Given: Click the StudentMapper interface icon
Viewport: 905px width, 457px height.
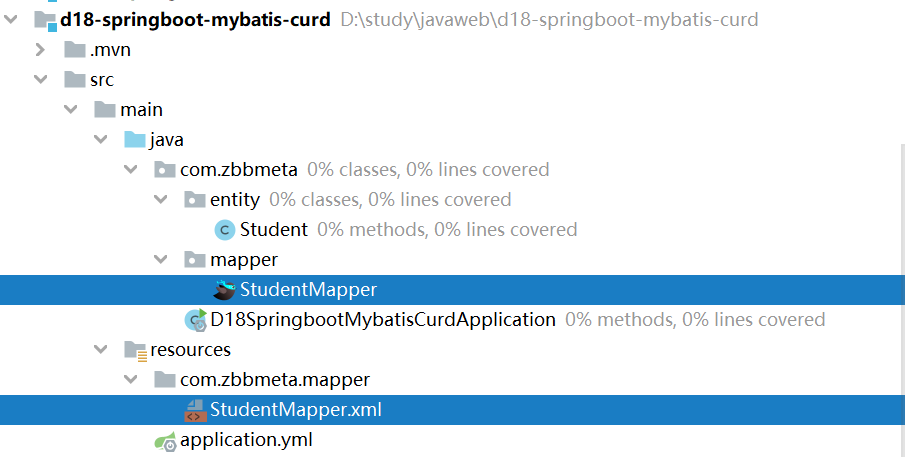Looking at the screenshot, I should (x=225, y=290).
